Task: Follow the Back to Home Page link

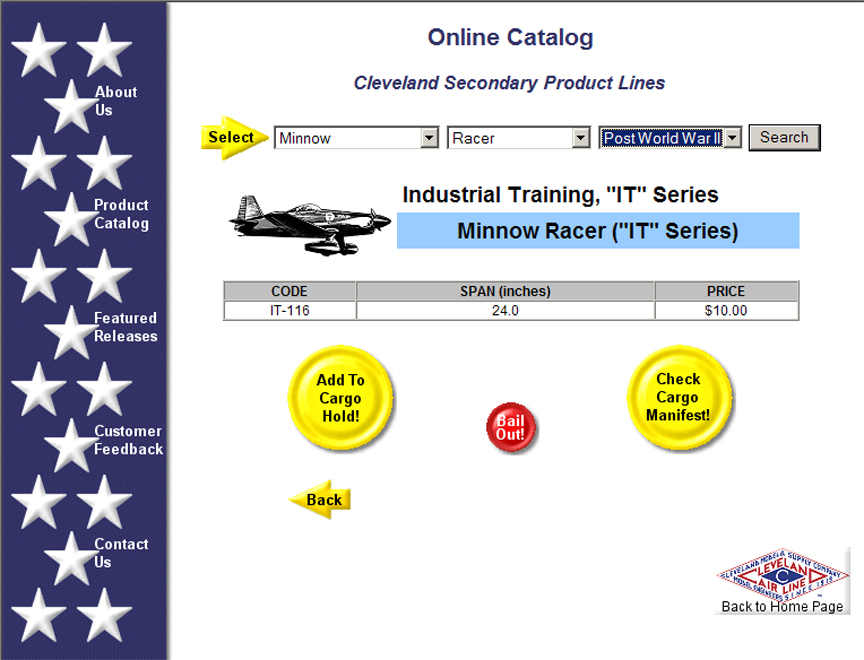Action: click(x=782, y=606)
